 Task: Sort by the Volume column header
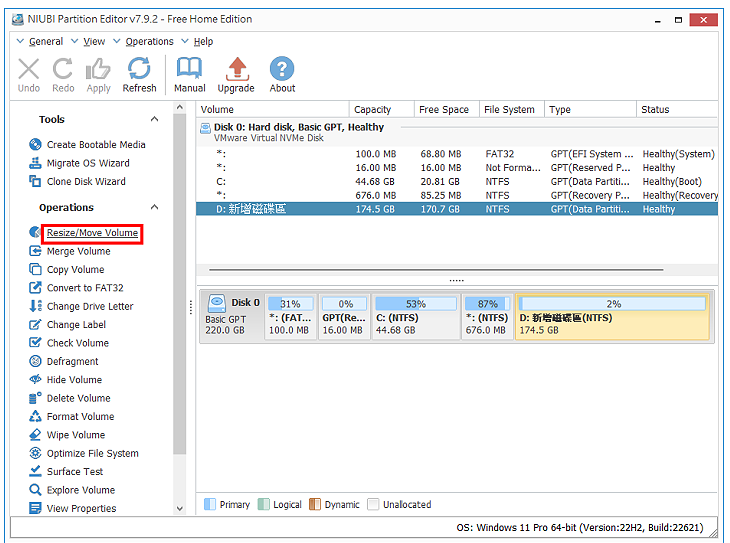273,109
